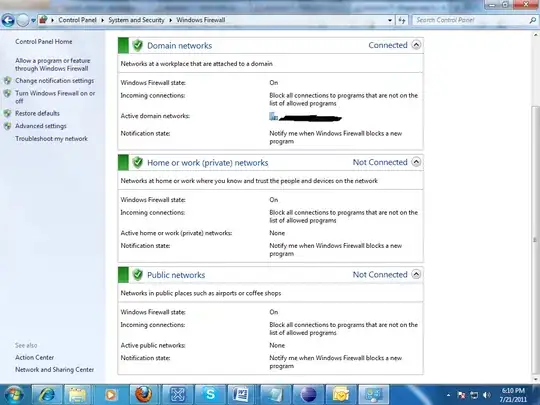Screen dimensions: 540x405
Task: Open Advanced settings
Action: [x=41, y=126]
